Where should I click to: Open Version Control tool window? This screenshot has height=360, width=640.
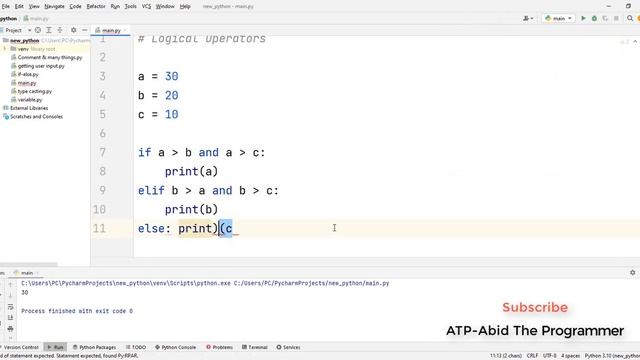(x=20, y=347)
